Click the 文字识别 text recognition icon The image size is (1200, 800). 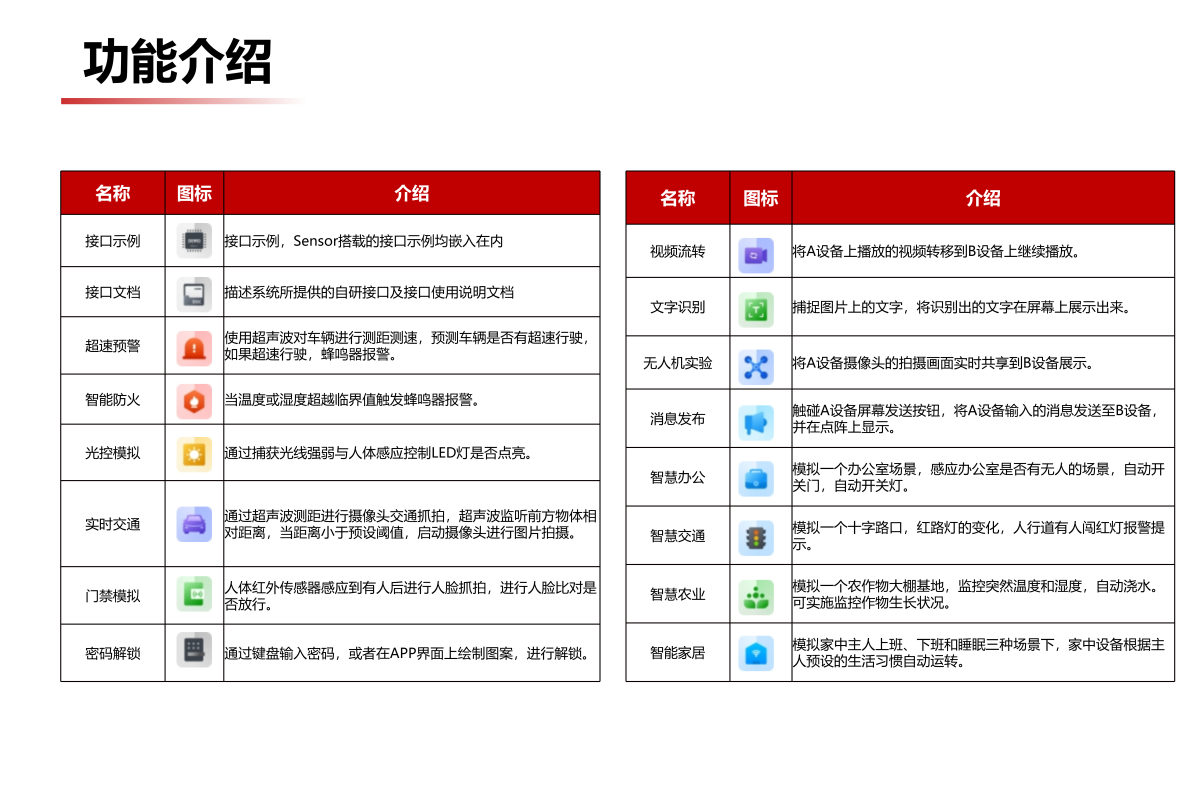pos(757,308)
